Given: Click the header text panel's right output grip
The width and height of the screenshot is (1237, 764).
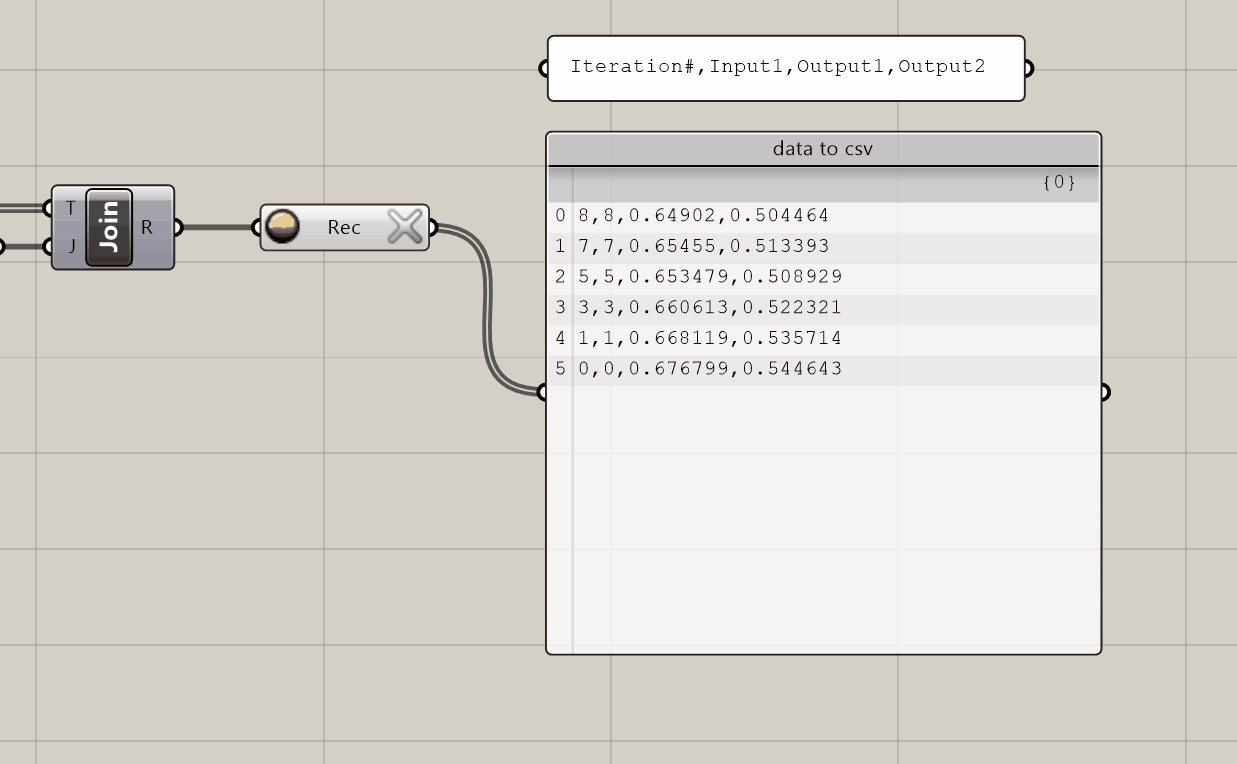Looking at the screenshot, I should [x=1027, y=68].
